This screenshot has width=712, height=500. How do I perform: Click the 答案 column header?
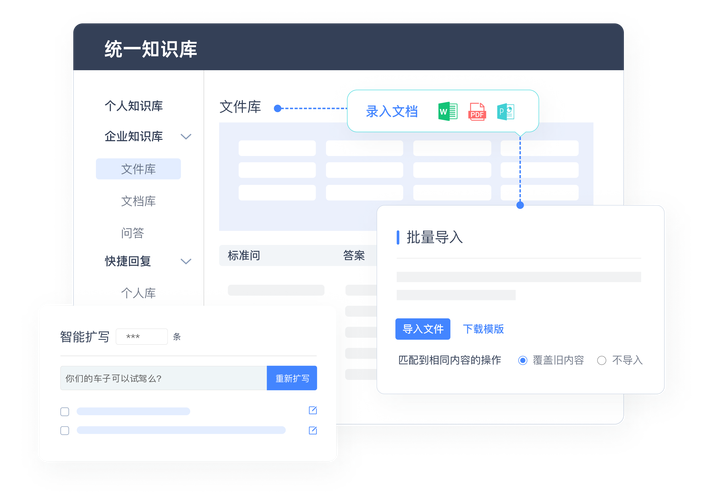(354, 255)
